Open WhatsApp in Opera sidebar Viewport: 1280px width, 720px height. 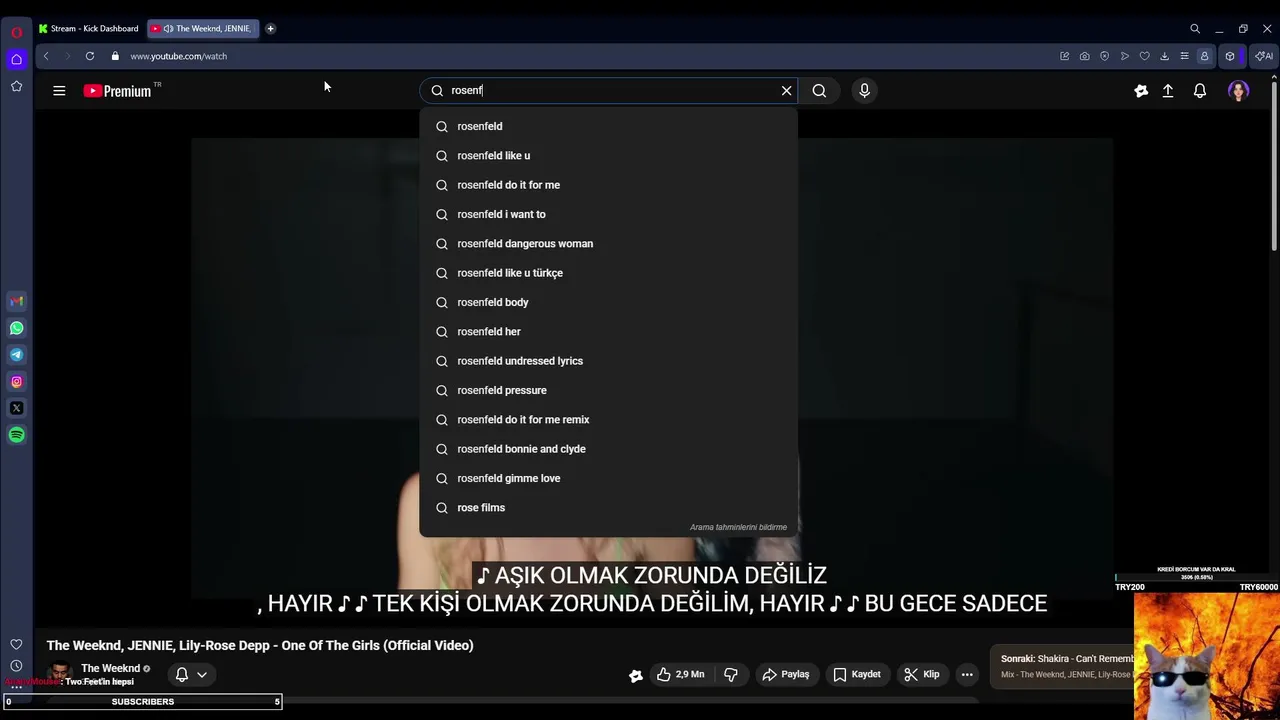[16, 328]
